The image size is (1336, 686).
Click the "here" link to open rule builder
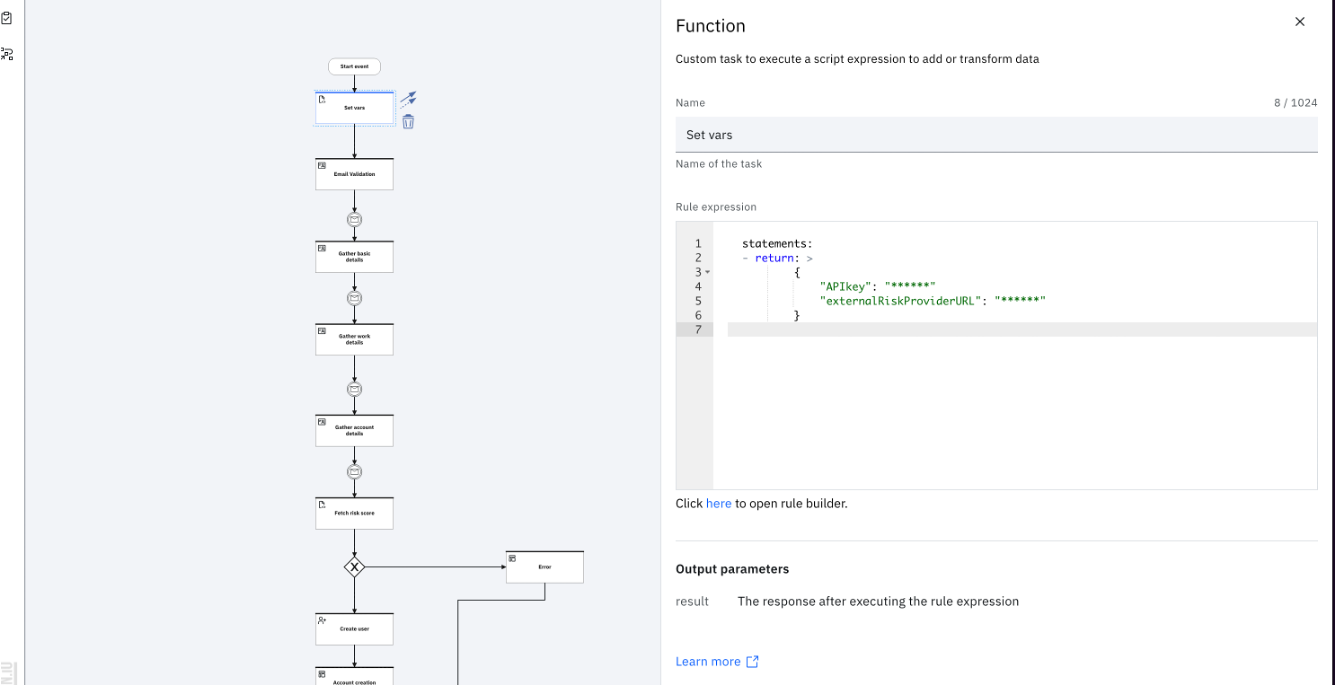tap(718, 504)
